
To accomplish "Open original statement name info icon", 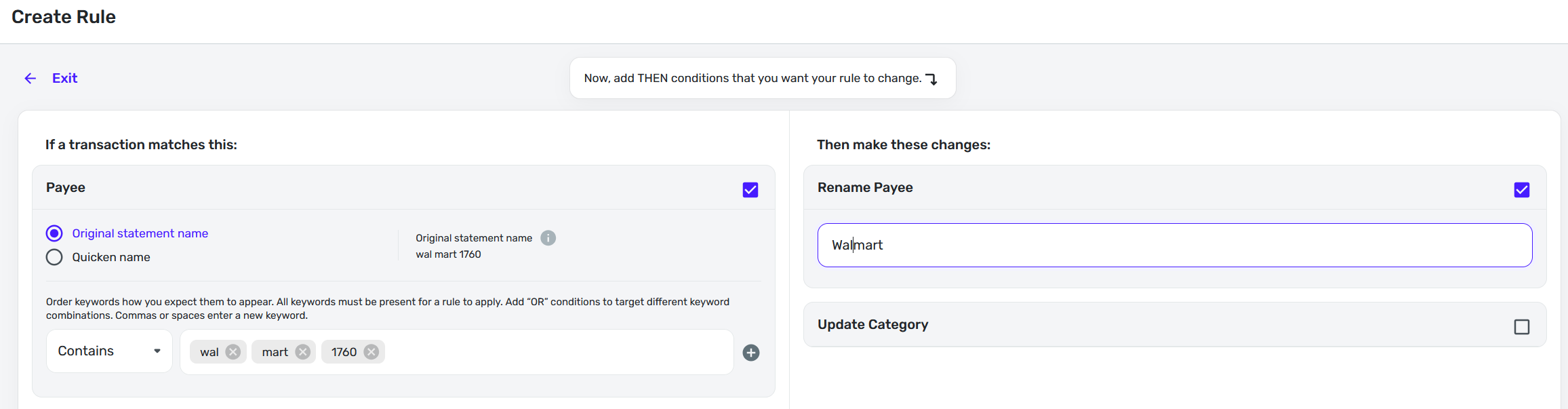I will (548, 238).
